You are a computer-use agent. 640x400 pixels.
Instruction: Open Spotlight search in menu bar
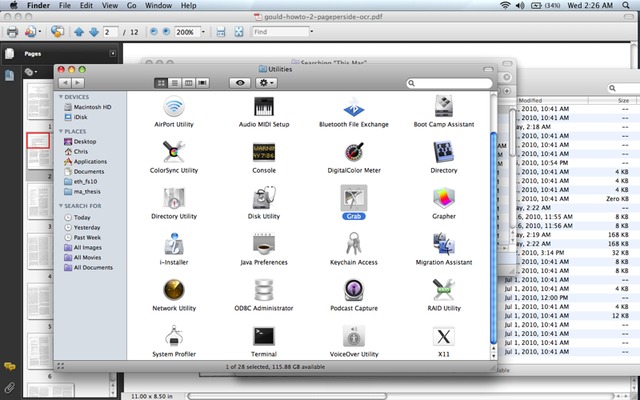pos(626,5)
